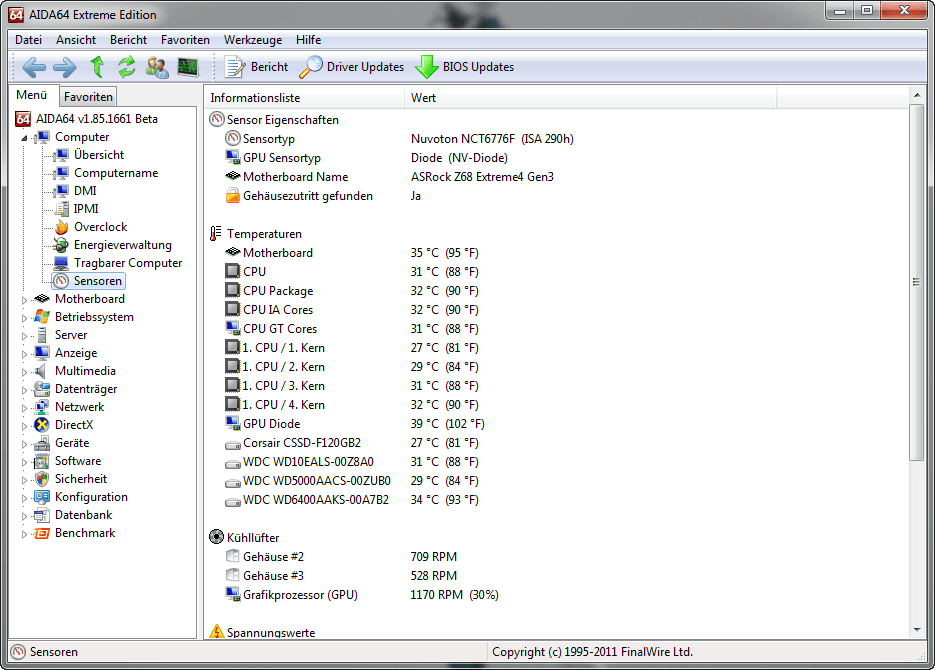Viewport: 935px width, 670px height.
Task: Switch to the Menü tab
Action: (x=32, y=95)
